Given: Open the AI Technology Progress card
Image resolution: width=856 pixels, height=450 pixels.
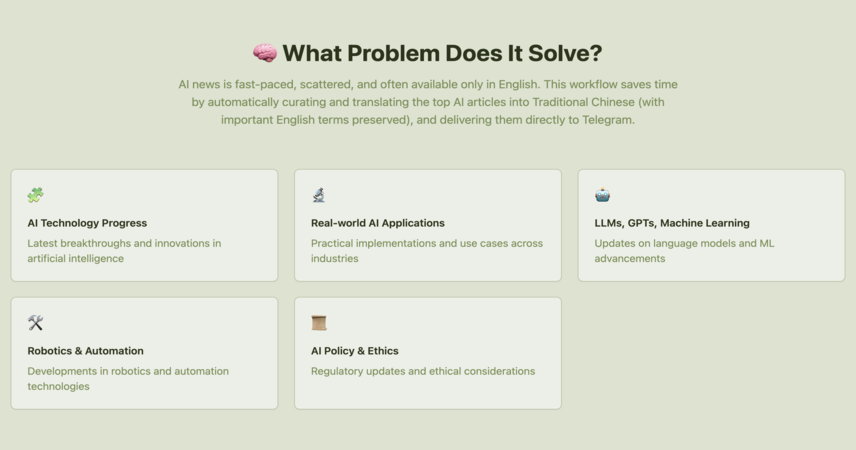Looking at the screenshot, I should 144,226.
